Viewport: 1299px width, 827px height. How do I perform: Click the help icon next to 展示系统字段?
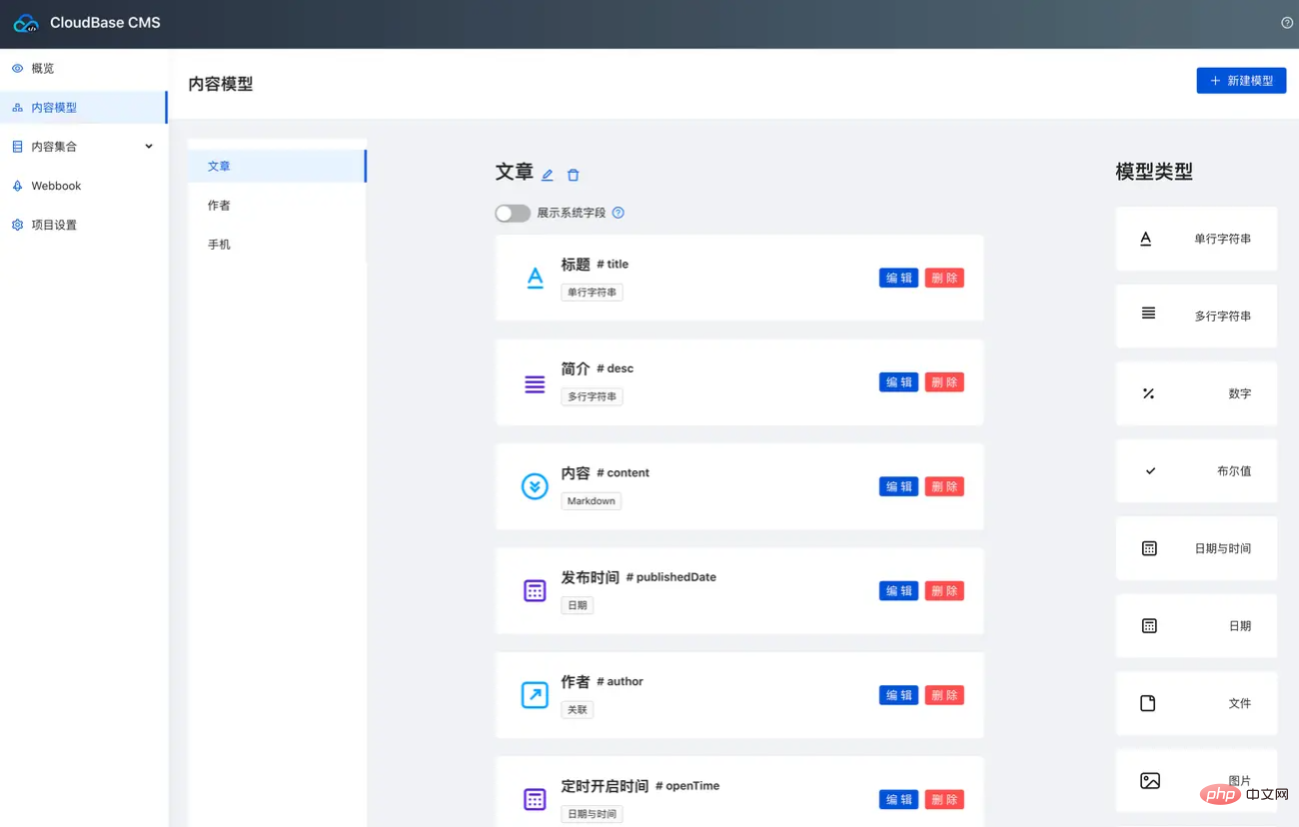(618, 213)
